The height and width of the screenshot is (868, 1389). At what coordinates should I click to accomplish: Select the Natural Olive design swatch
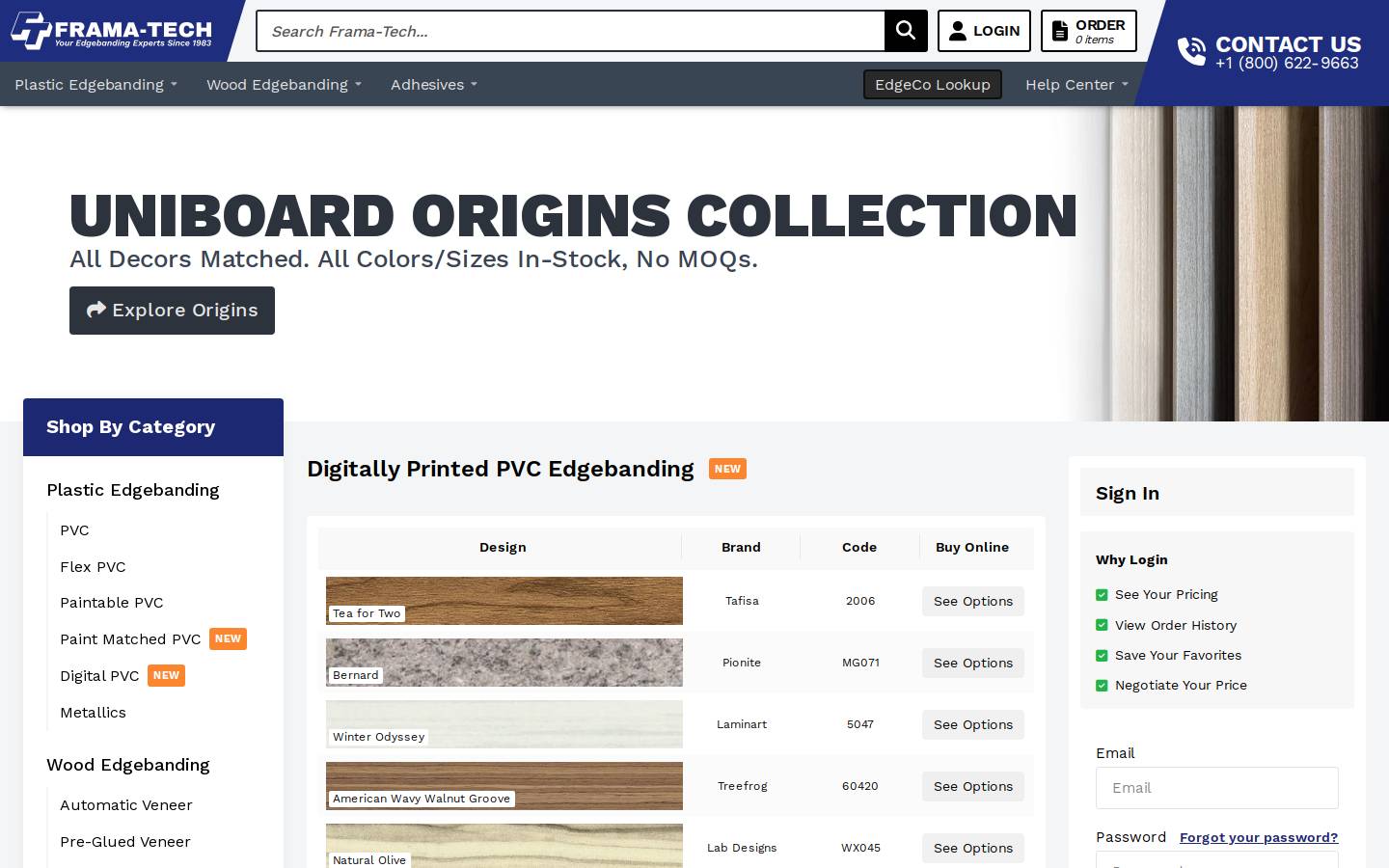click(x=504, y=846)
